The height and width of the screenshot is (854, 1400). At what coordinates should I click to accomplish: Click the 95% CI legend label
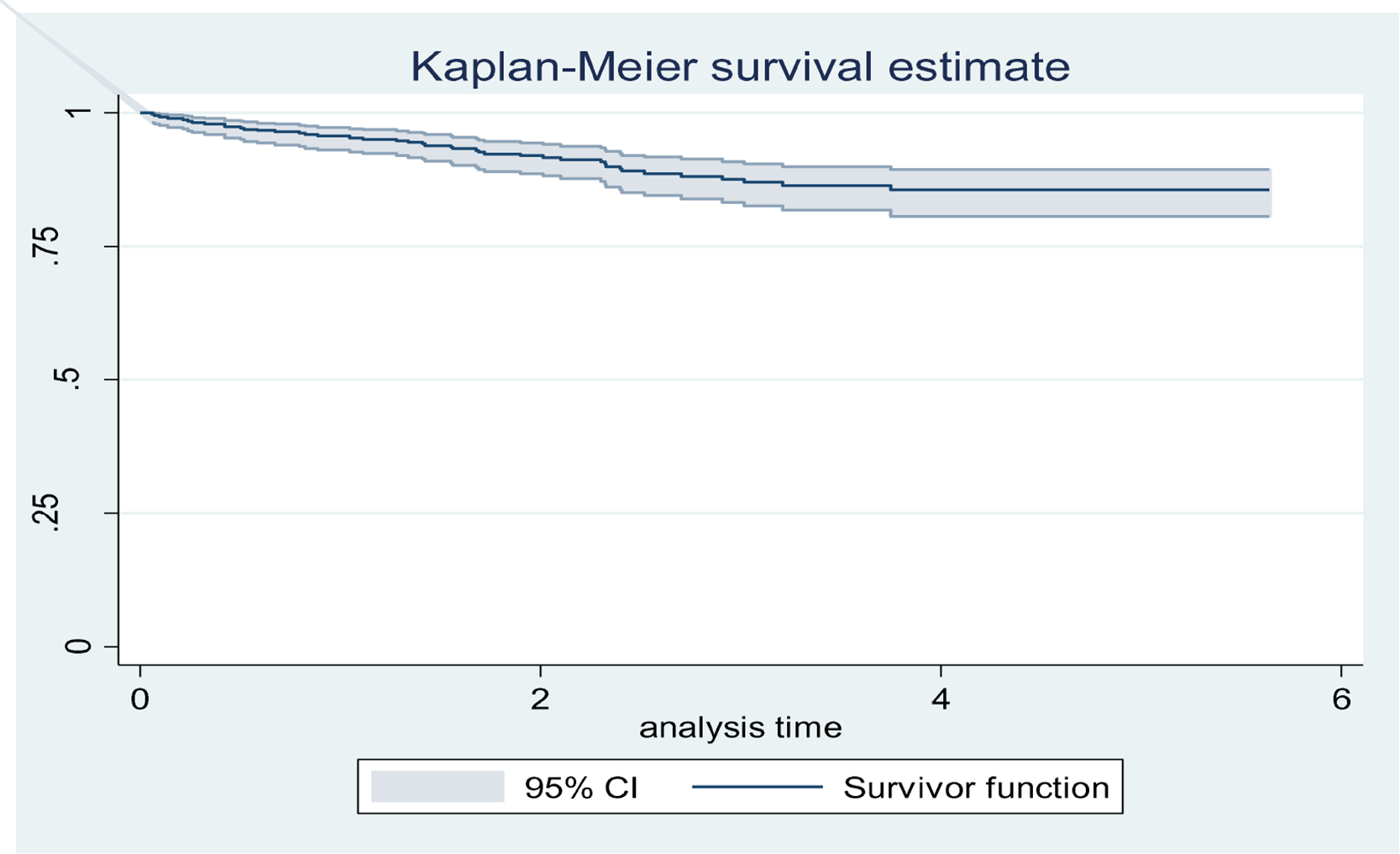pyautogui.click(x=581, y=788)
